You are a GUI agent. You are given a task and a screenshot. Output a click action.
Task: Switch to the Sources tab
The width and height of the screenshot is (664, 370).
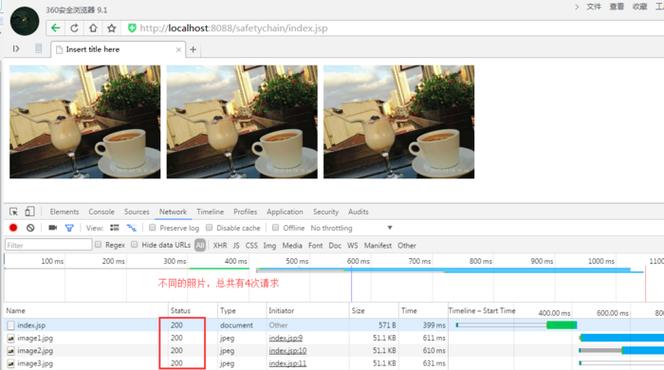coord(136,212)
